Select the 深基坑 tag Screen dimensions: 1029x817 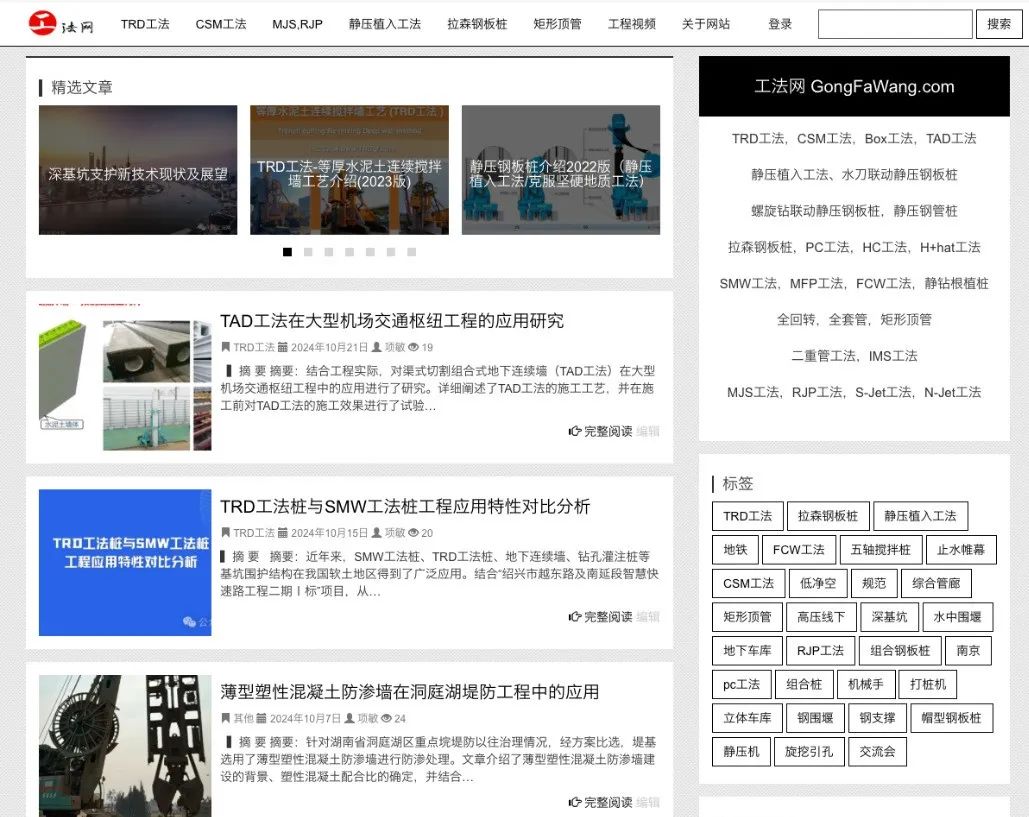[889, 617]
